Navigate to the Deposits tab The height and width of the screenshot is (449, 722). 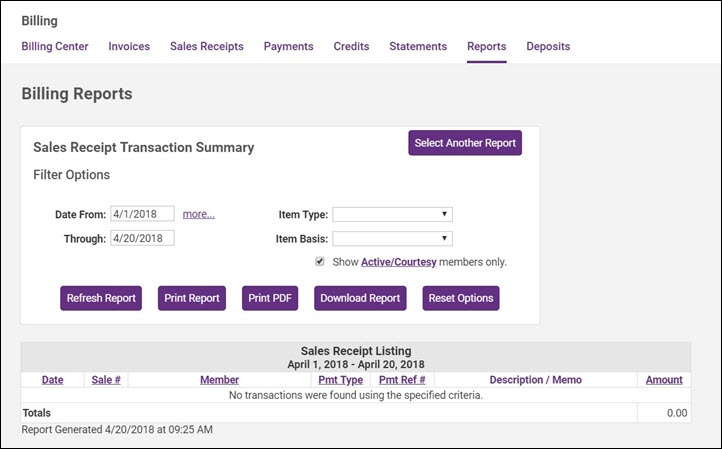548,46
